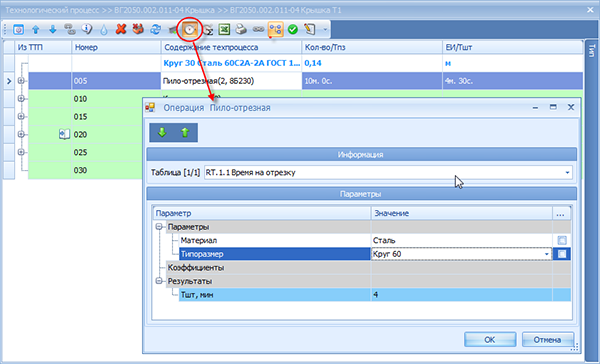600x364 pixels.
Task: Select operation number 025
Action: (x=80, y=152)
